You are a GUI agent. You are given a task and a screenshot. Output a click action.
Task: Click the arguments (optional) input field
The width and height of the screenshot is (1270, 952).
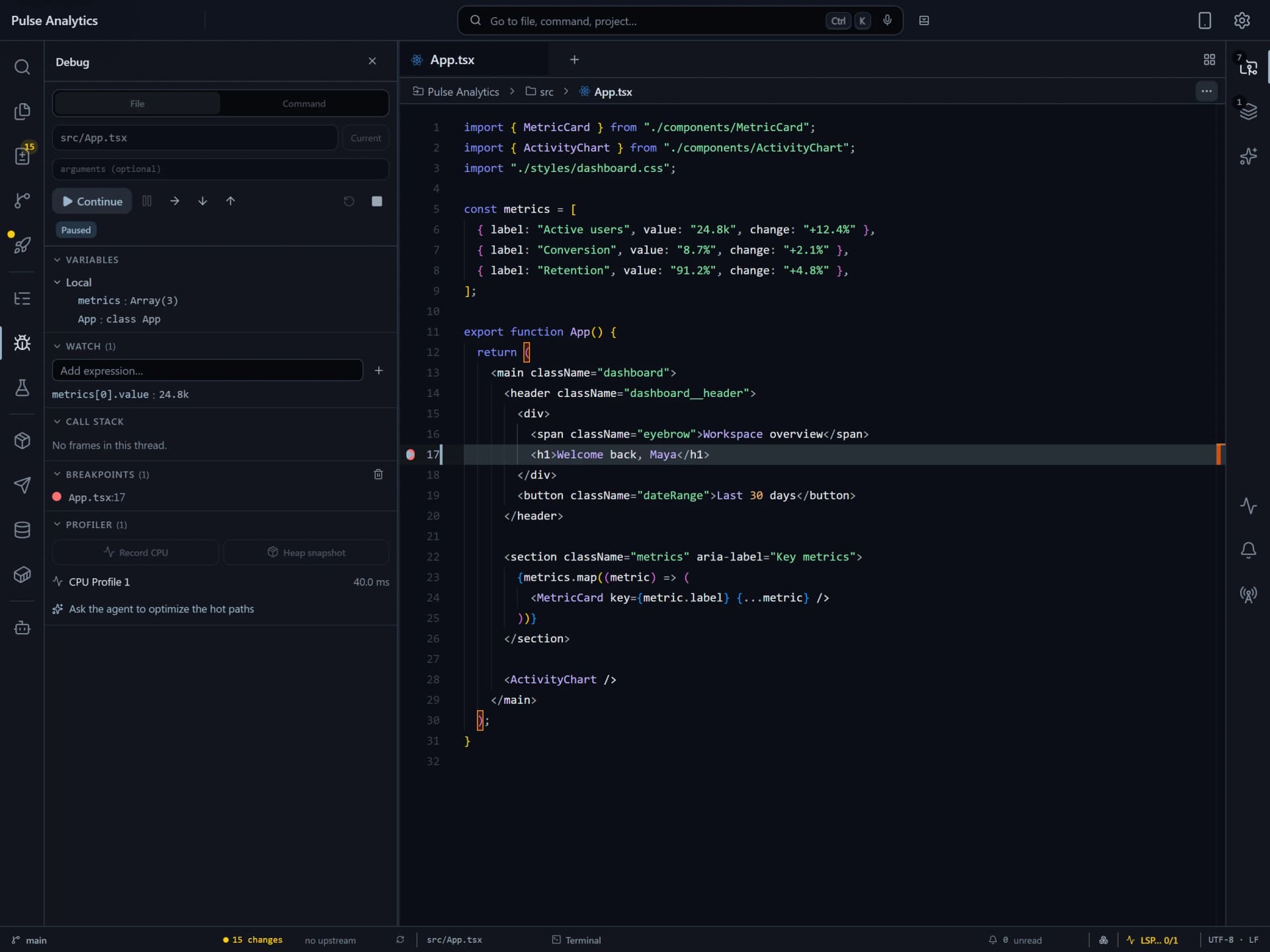tap(220, 169)
